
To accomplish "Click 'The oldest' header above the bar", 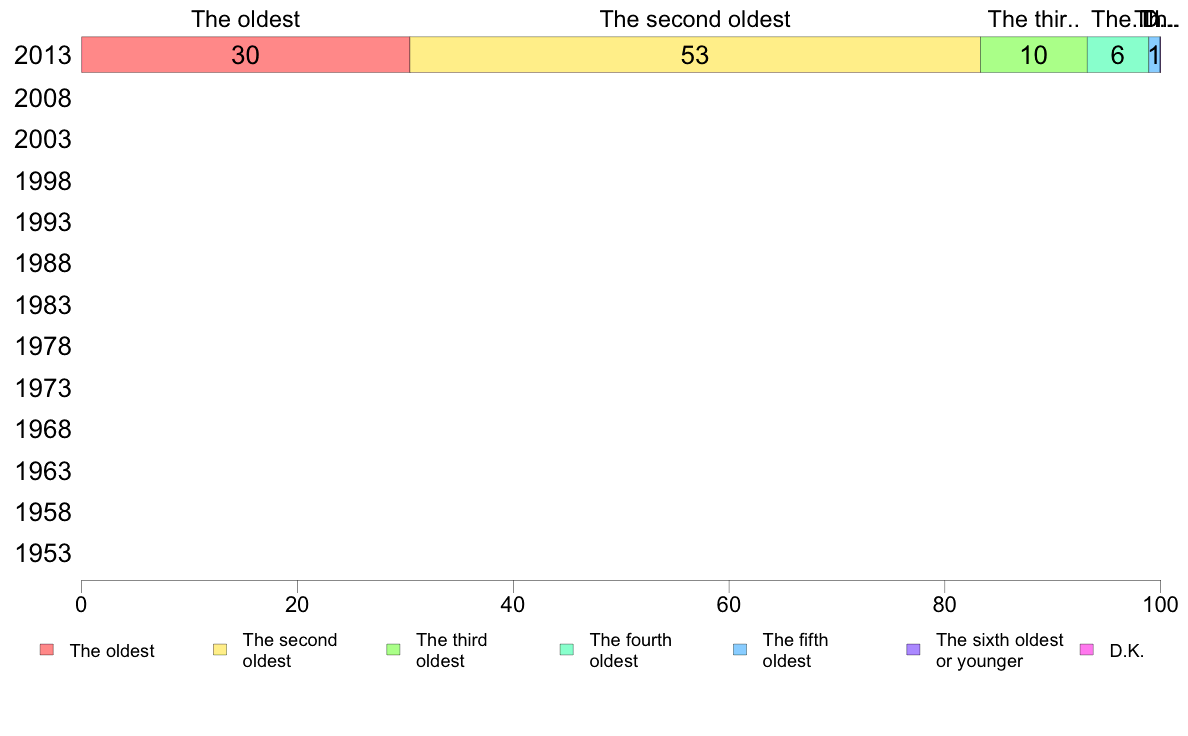I will 245,19.
